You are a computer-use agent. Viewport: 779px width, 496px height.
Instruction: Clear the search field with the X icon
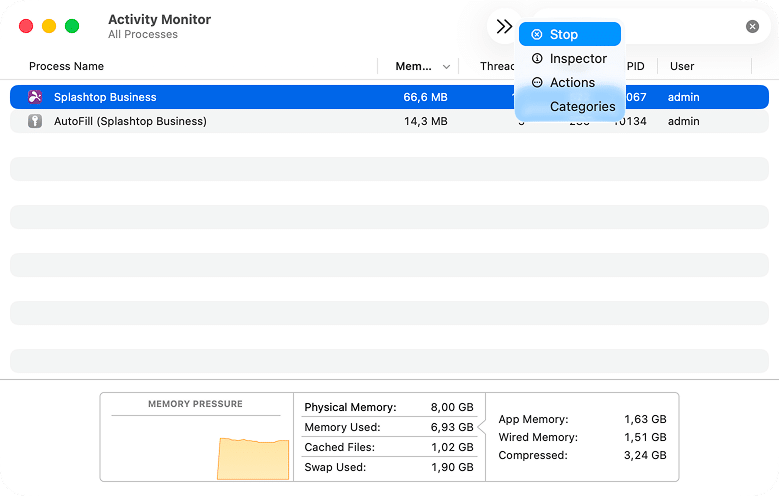click(x=752, y=27)
